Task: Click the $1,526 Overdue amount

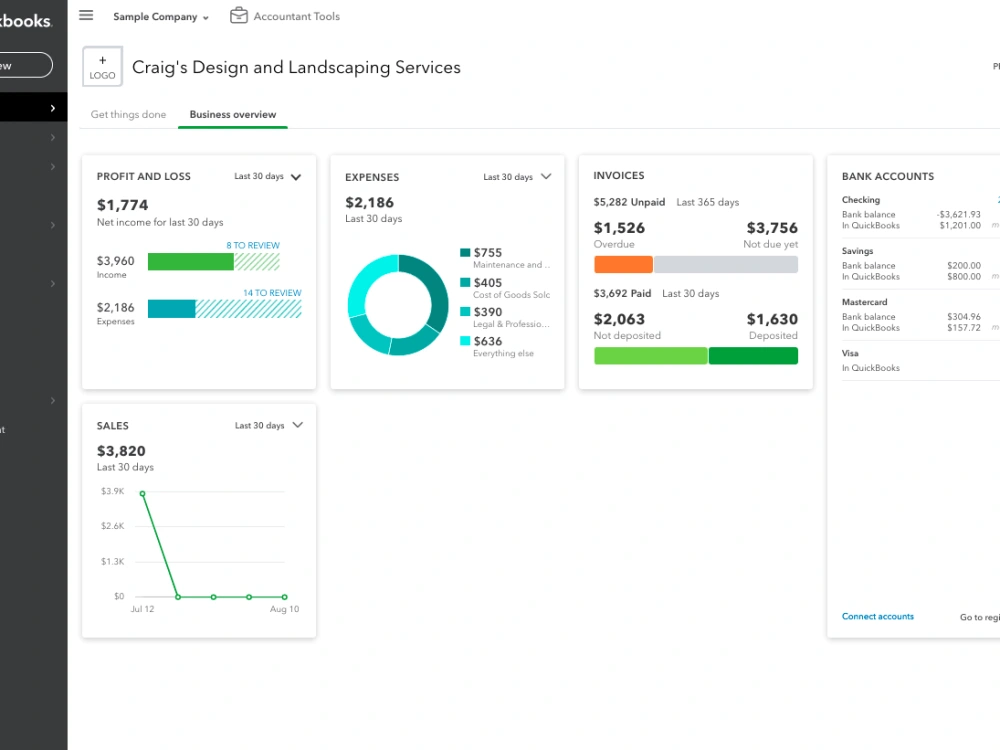Action: click(x=619, y=228)
